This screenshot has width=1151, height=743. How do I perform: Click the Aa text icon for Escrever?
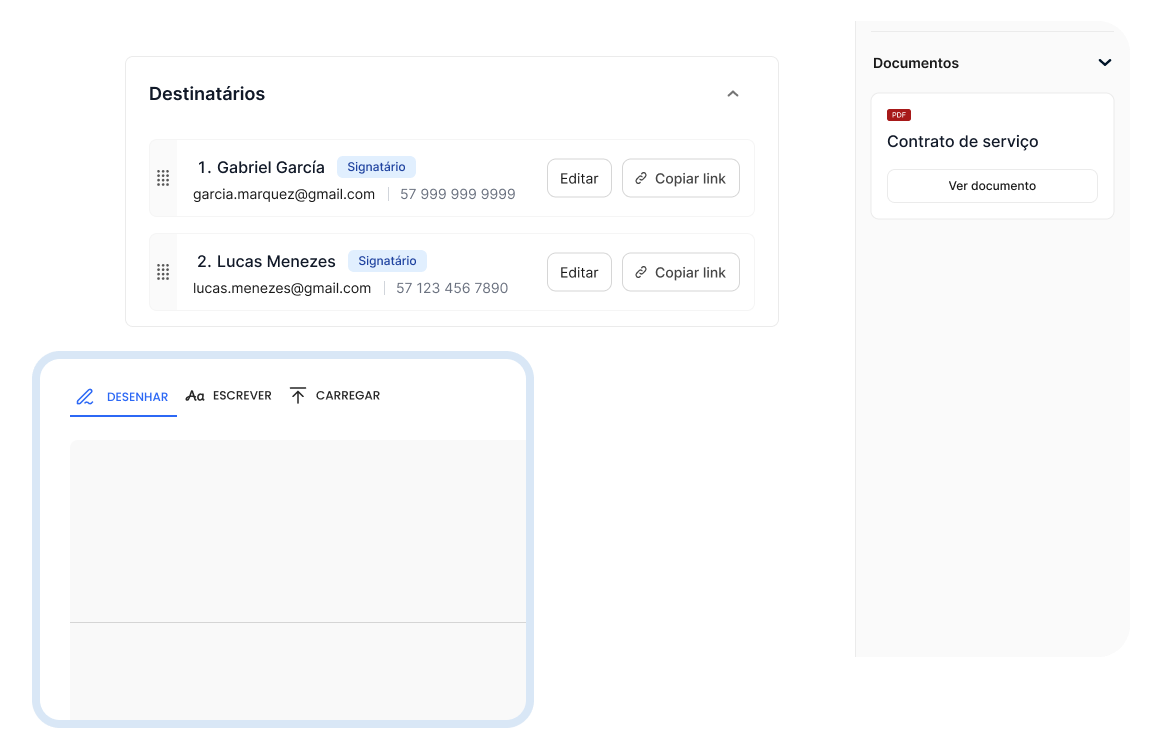tap(195, 396)
